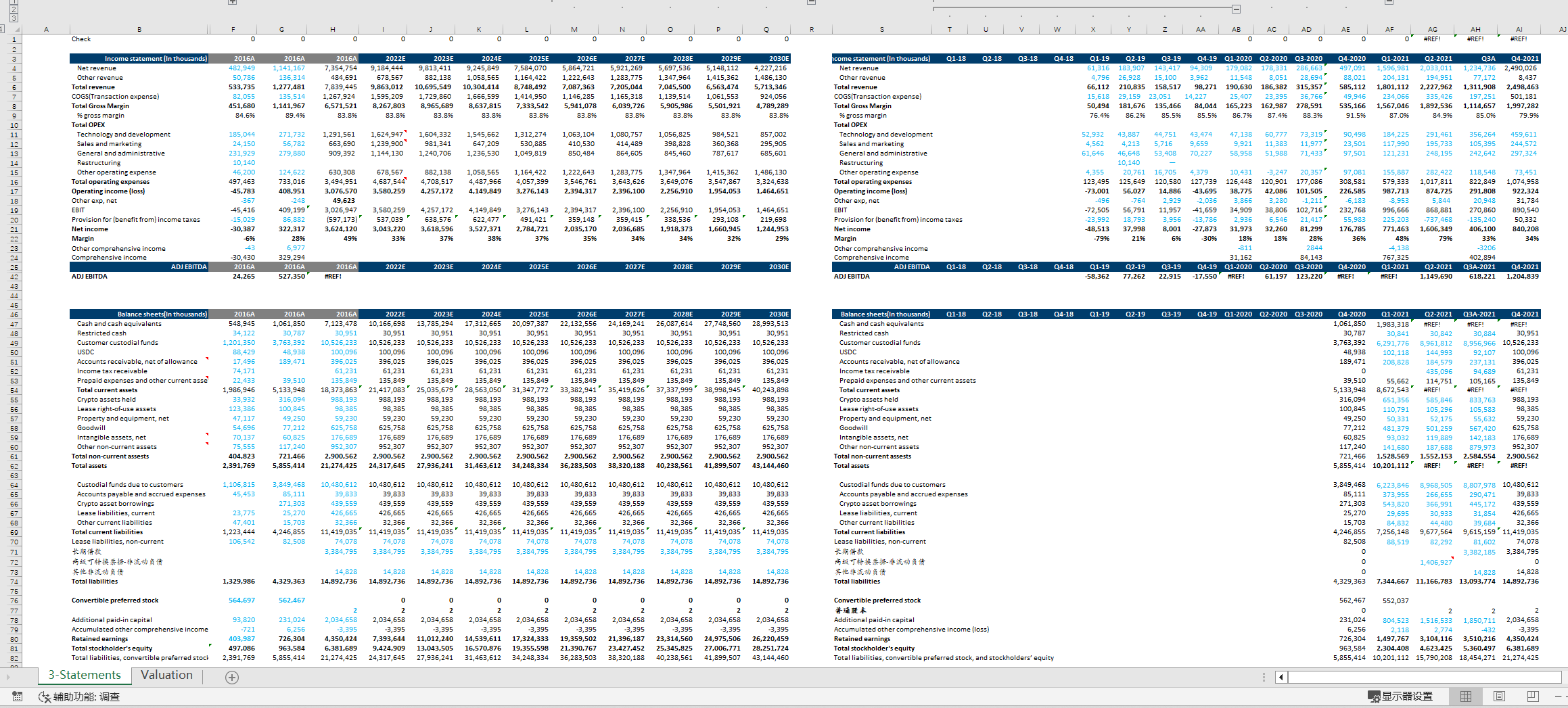Screen dimensions: 1568x708
Task: Select the 3-Statements sheet tab
Action: (x=84, y=676)
